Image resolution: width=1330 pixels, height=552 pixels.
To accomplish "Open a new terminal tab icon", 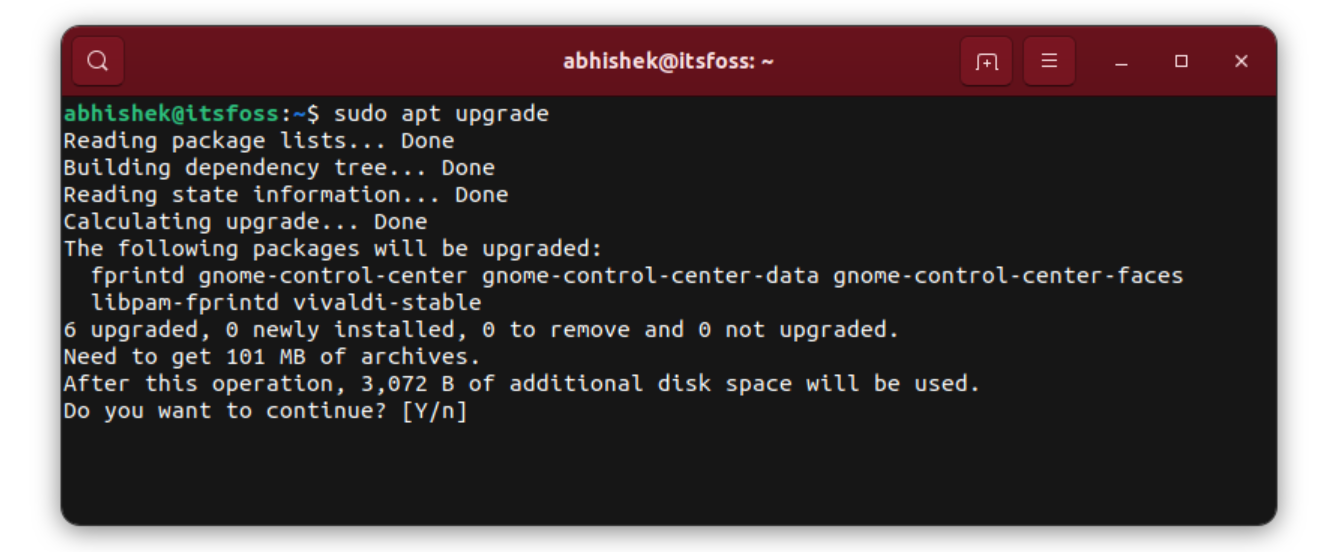I will coord(986,61).
